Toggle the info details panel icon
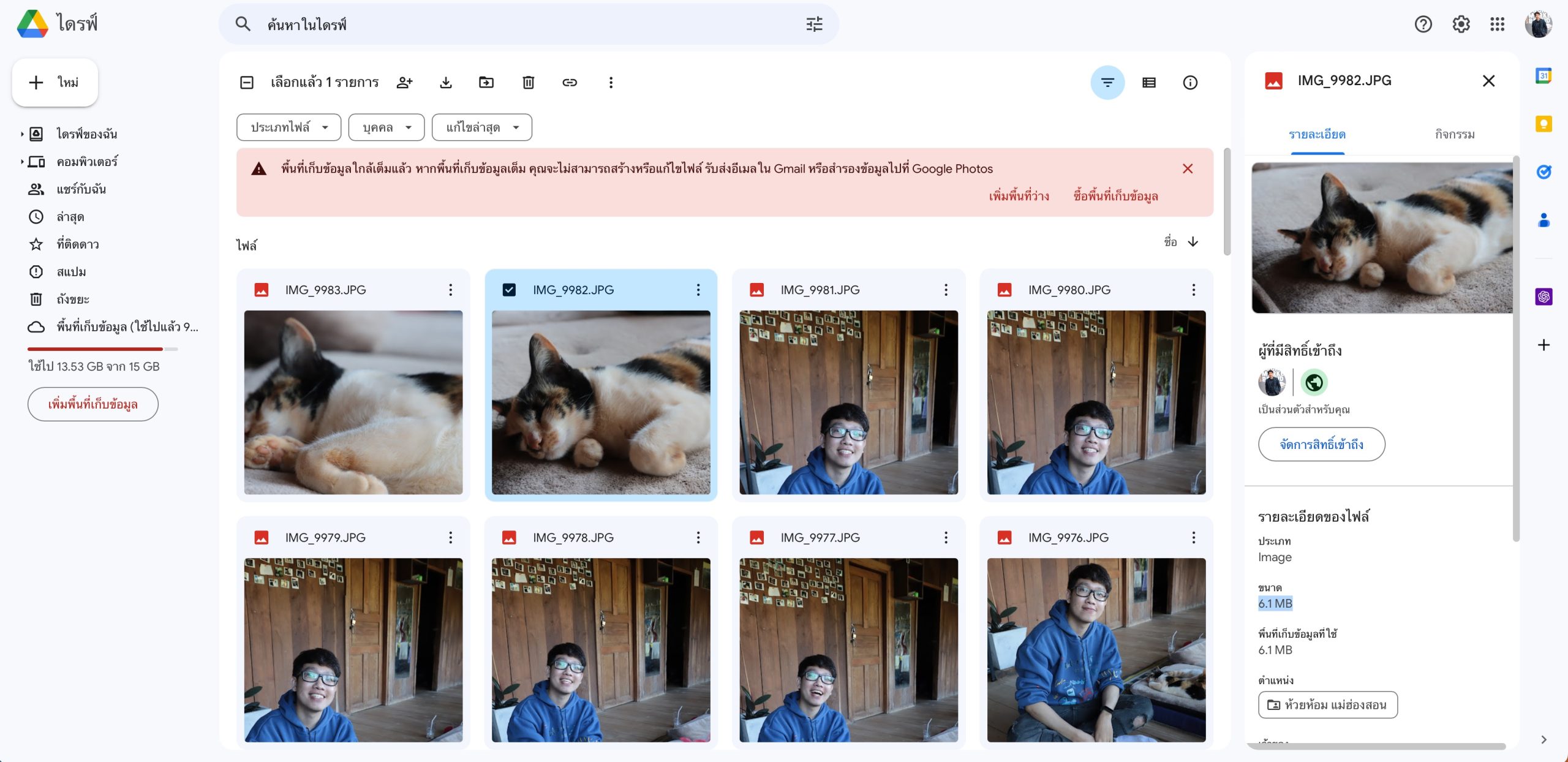The image size is (1568, 762). coord(1190,82)
